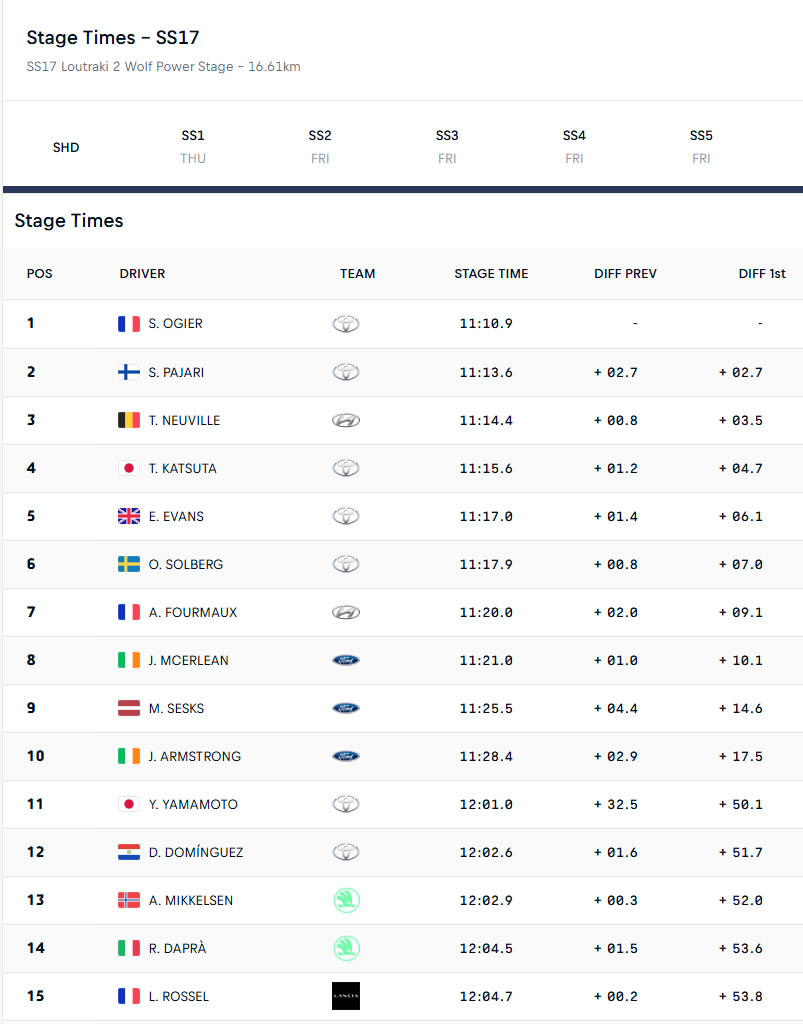Open driver O. Solberg's entry
The height and width of the screenshot is (1024, 803).
coord(185,564)
